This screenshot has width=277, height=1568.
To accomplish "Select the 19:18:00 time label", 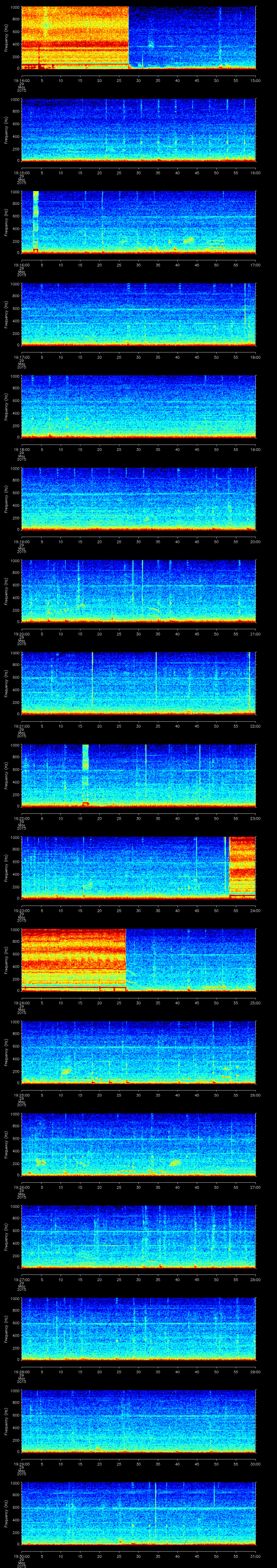I will [21, 449].
